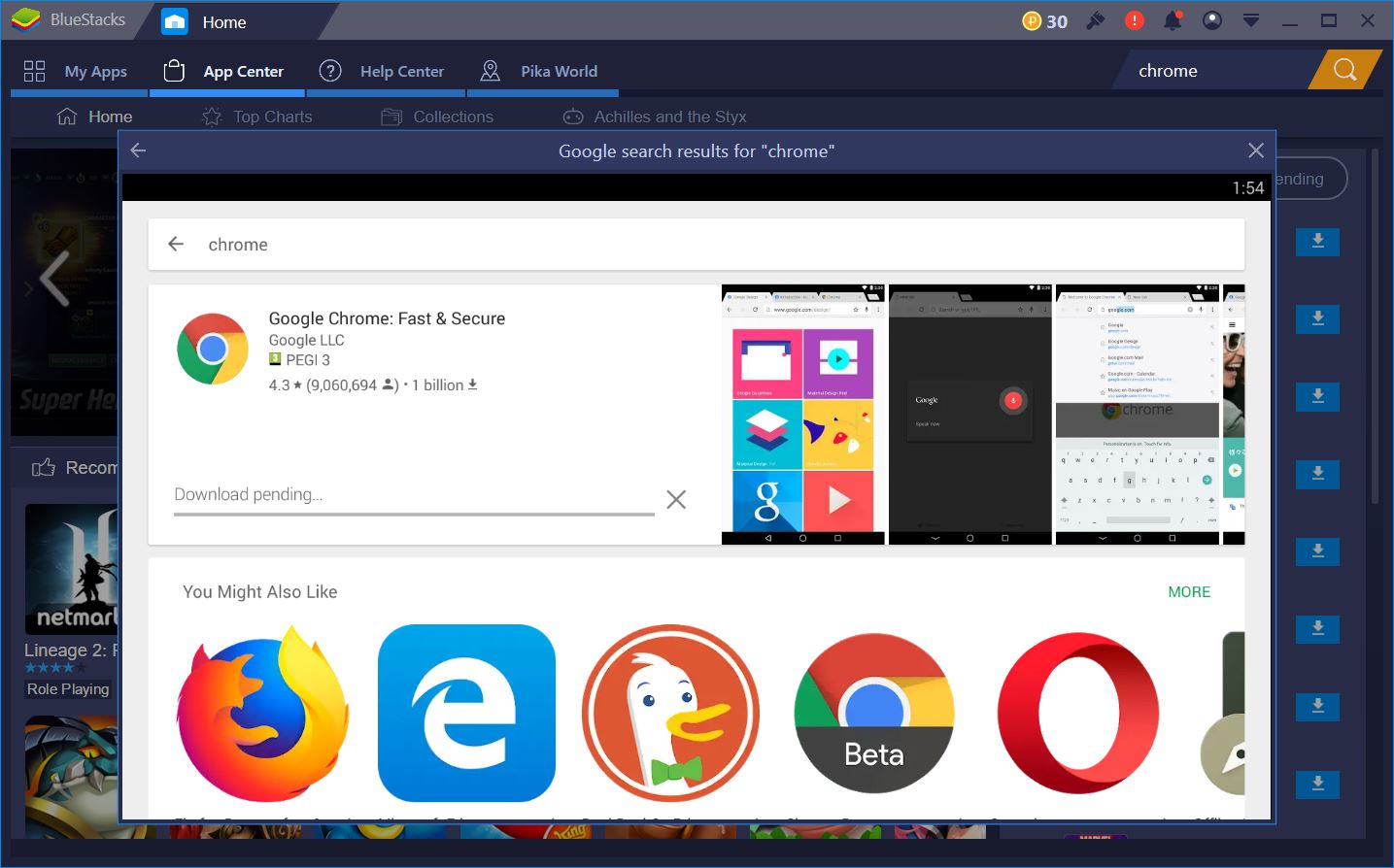1394x868 pixels.
Task: Cancel the pending Chrome download
Action: [676, 499]
